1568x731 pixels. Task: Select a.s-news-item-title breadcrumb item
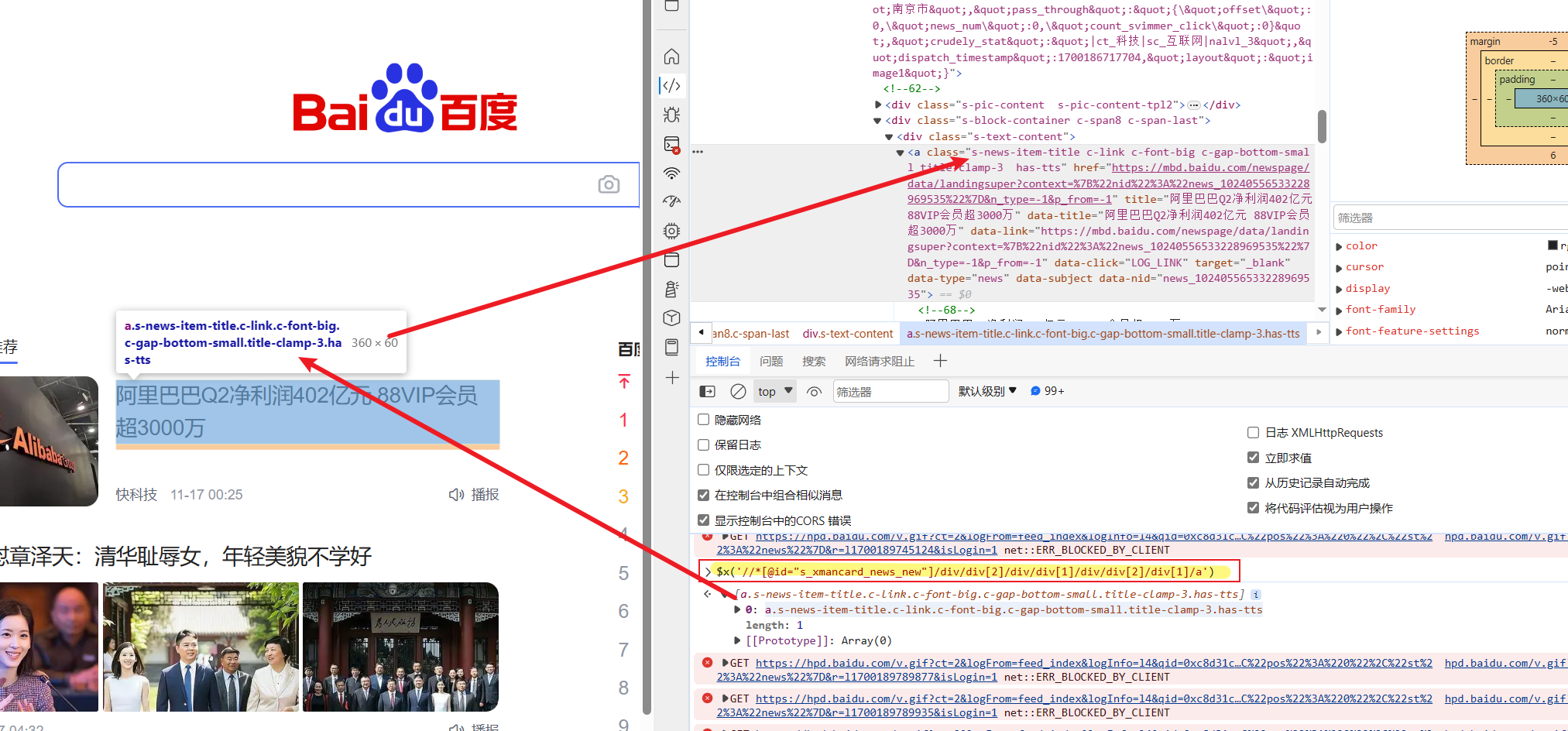pos(1103,334)
